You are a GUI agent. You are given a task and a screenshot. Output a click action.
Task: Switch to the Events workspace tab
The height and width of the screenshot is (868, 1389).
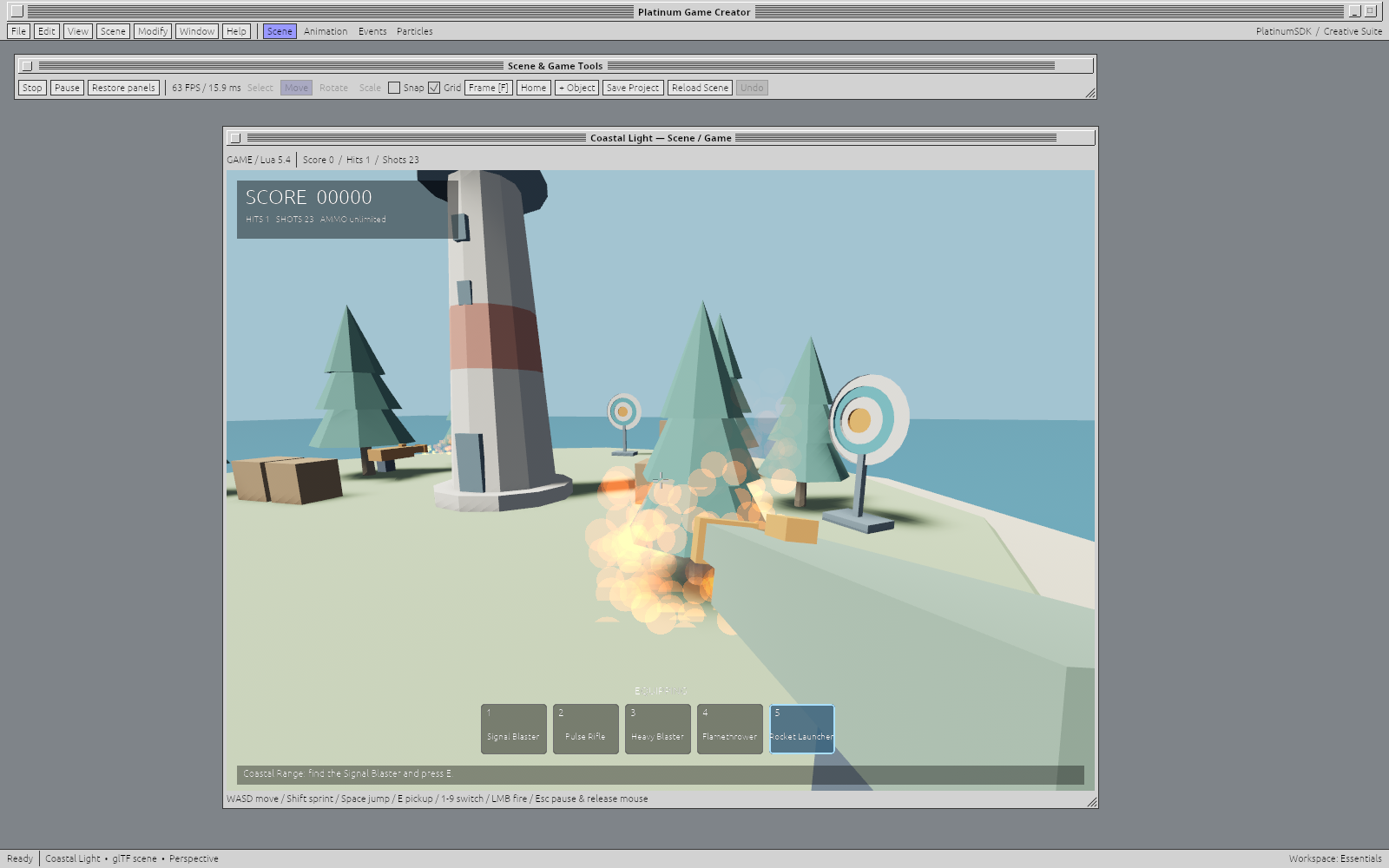(x=372, y=31)
